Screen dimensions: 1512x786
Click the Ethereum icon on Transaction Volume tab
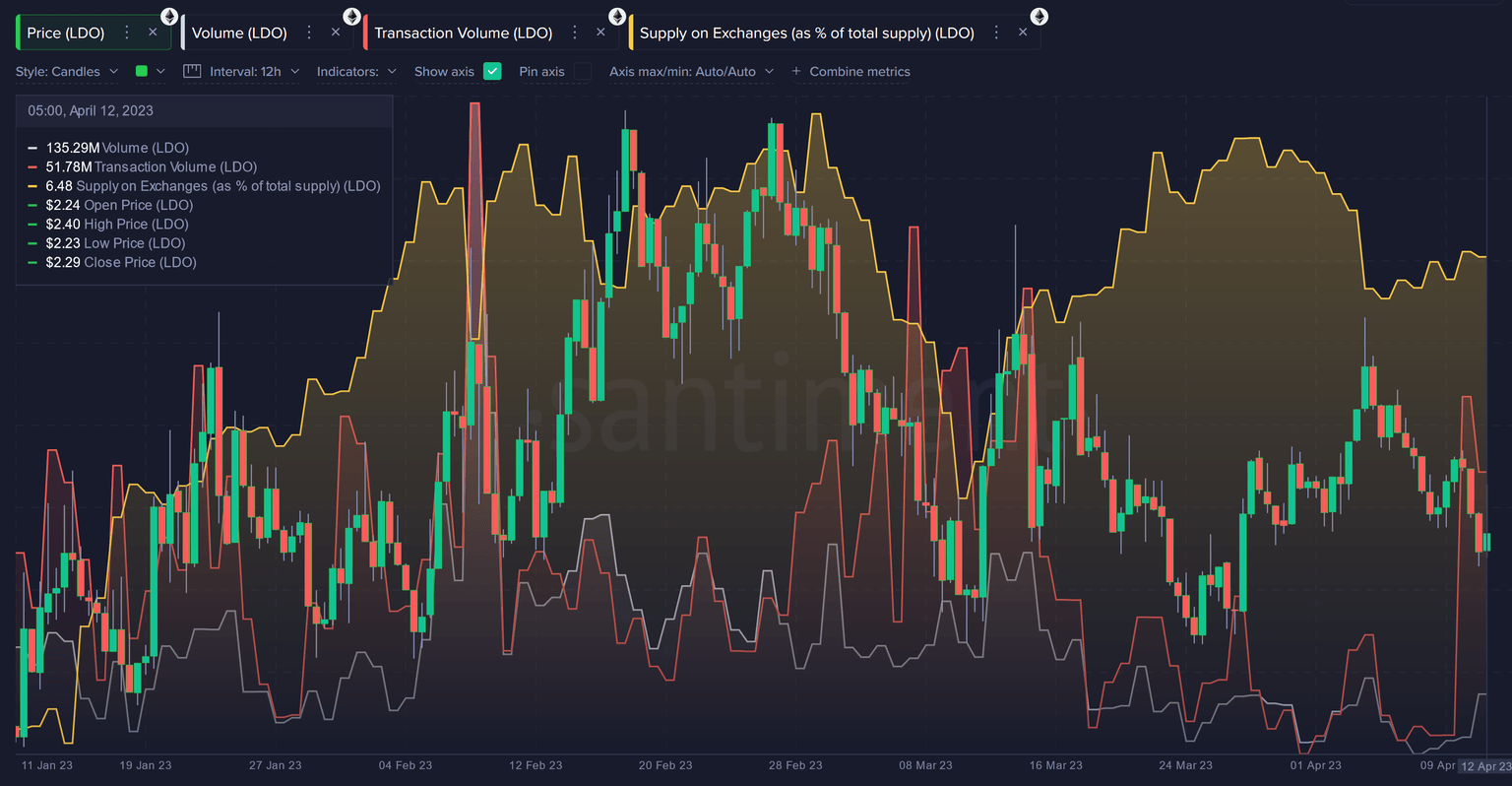pos(617,16)
